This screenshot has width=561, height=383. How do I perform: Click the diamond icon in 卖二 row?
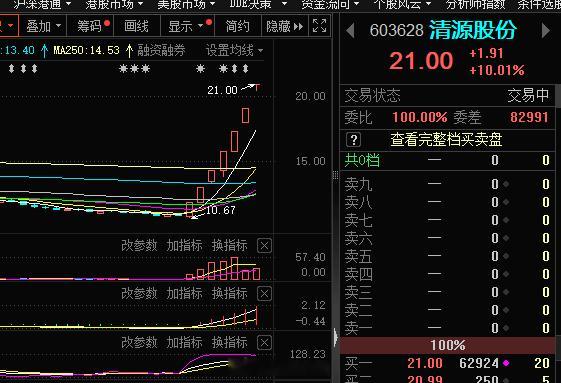click(x=506, y=310)
